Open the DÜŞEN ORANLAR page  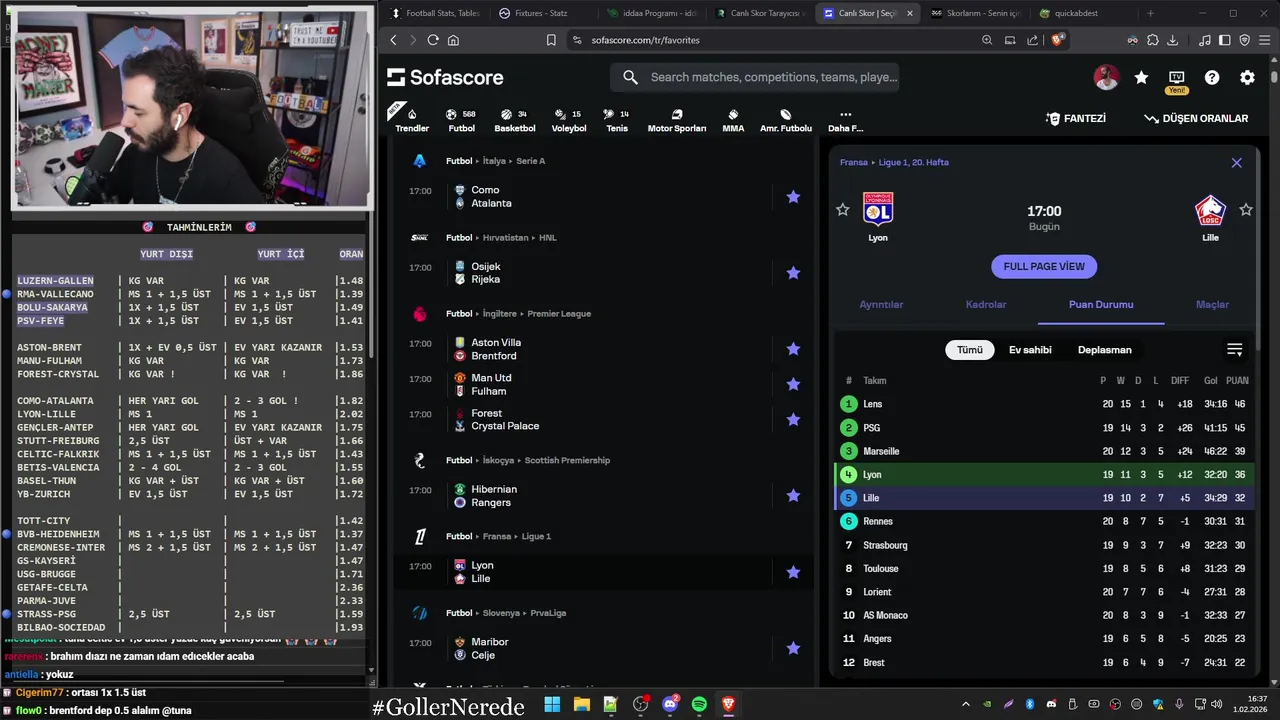tap(1196, 118)
